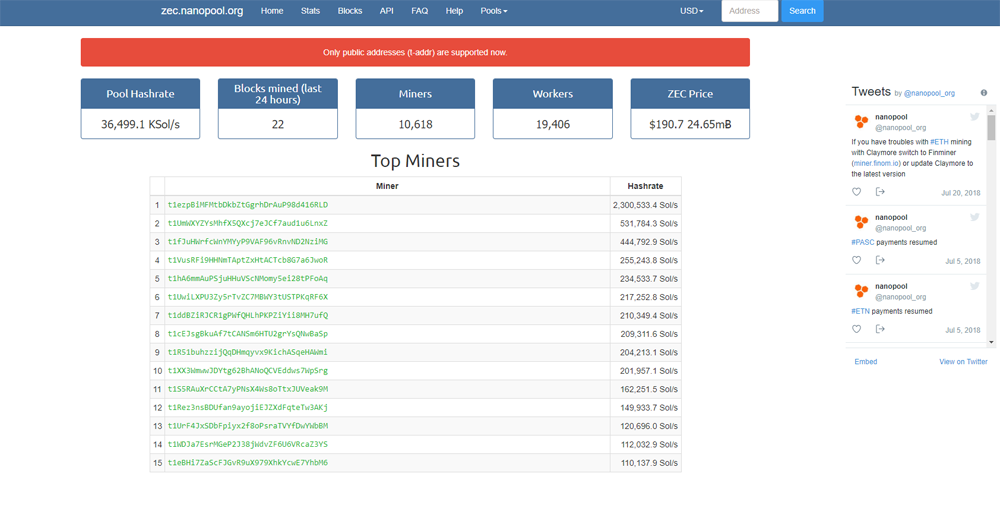Share the #PASC payments resumed tweet
The width and height of the screenshot is (1000, 508).
(880, 260)
